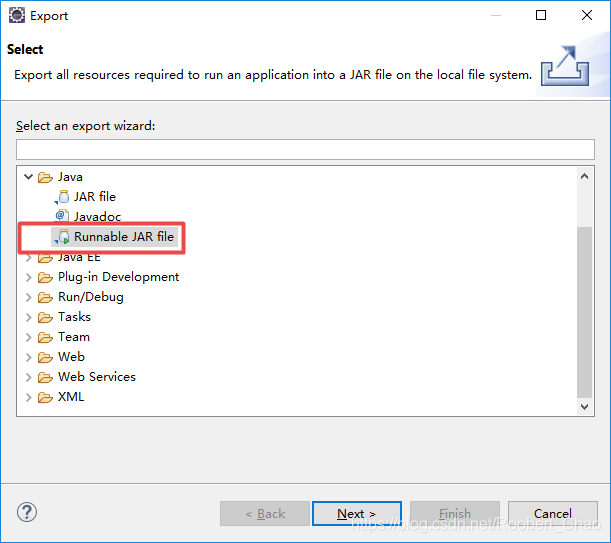Viewport: 611px width, 543px height.
Task: Click the Next button
Action: click(x=357, y=513)
